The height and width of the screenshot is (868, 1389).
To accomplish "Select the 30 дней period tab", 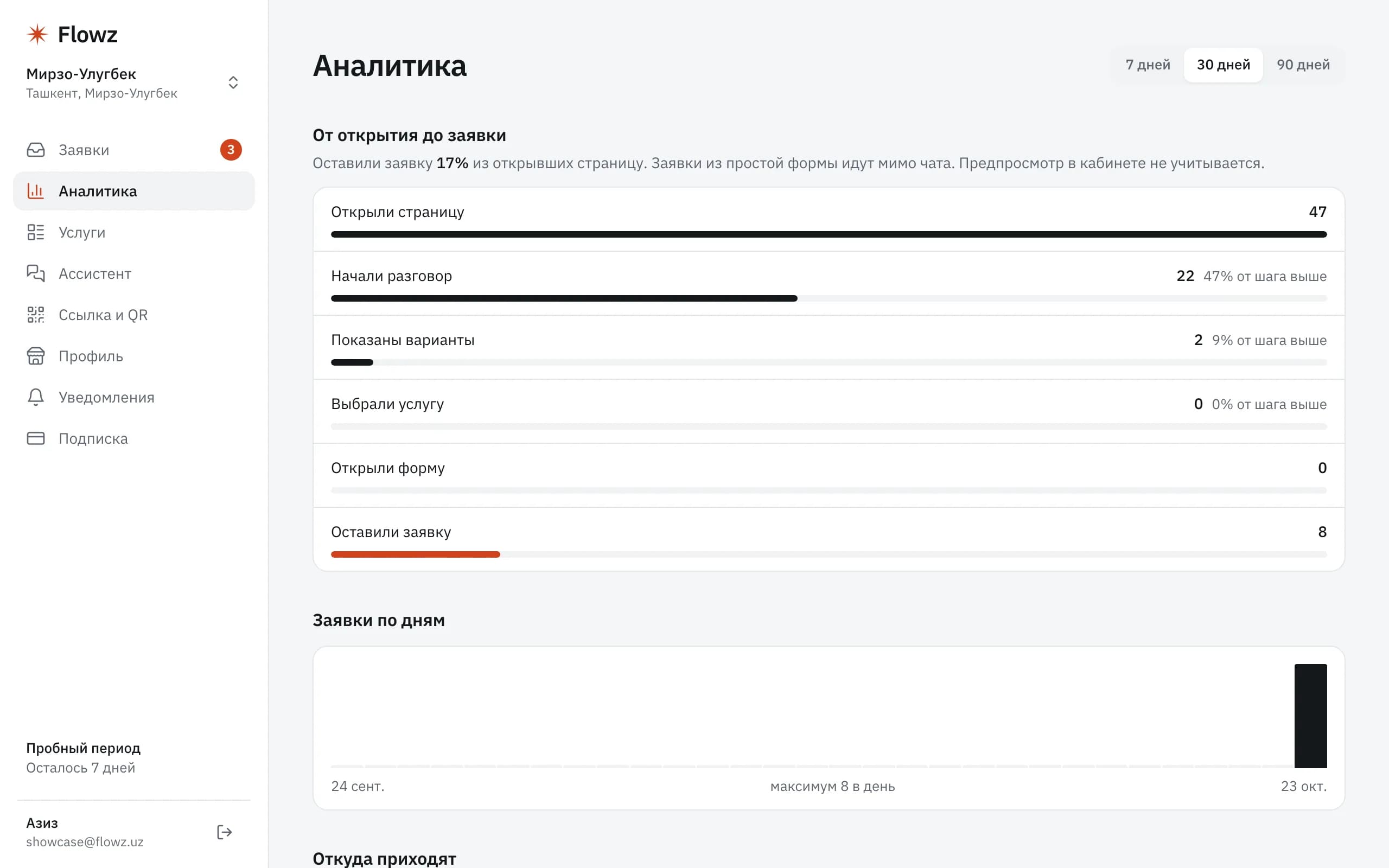I will pos(1223,65).
